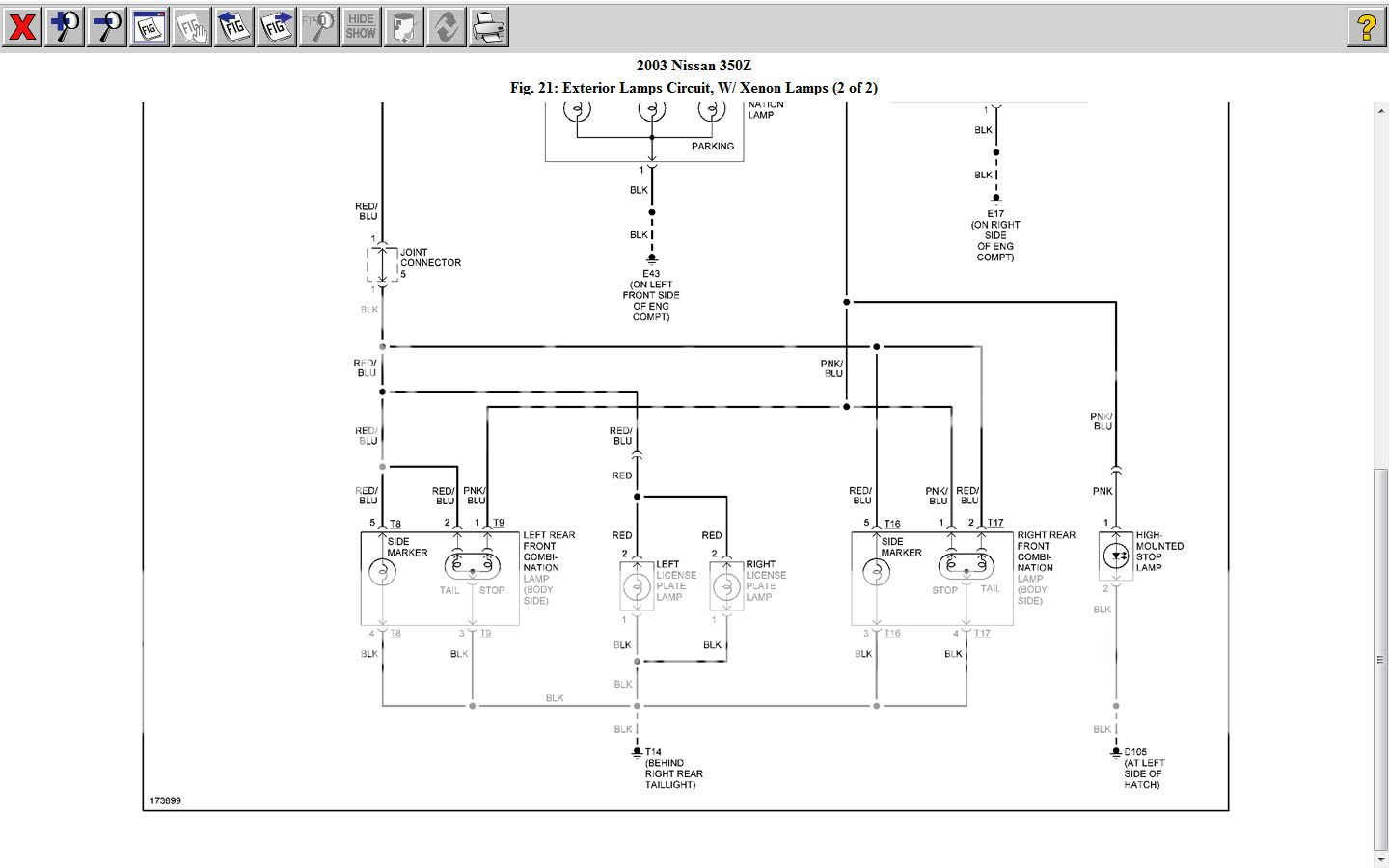The image size is (1389, 868).
Task: Click the 'PARKING' label
Action: pos(713,147)
